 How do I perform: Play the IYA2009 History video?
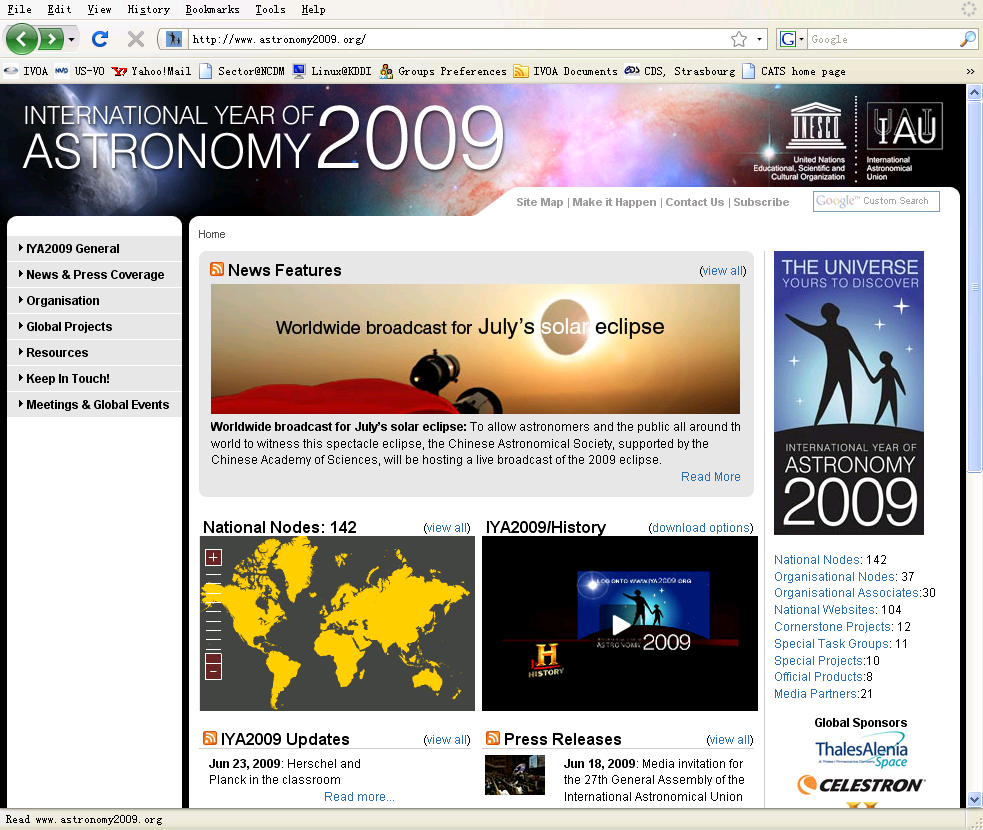tap(621, 624)
